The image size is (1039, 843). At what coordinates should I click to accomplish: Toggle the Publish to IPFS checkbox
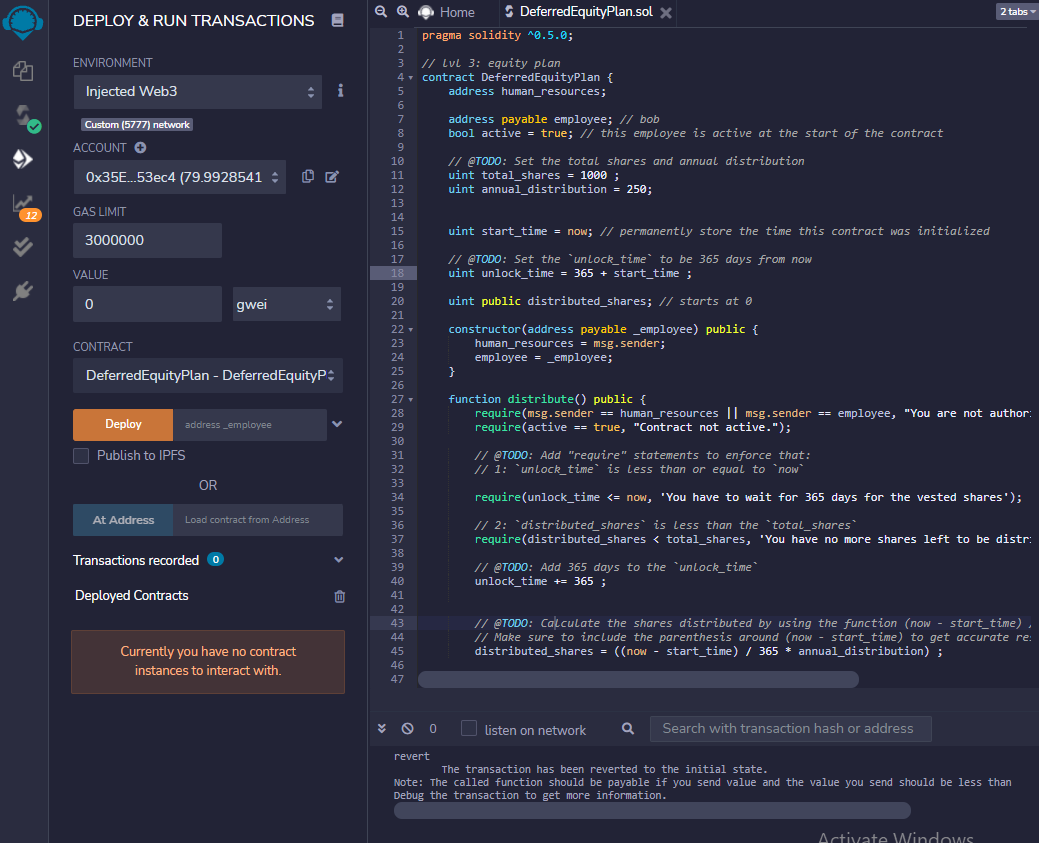click(81, 456)
